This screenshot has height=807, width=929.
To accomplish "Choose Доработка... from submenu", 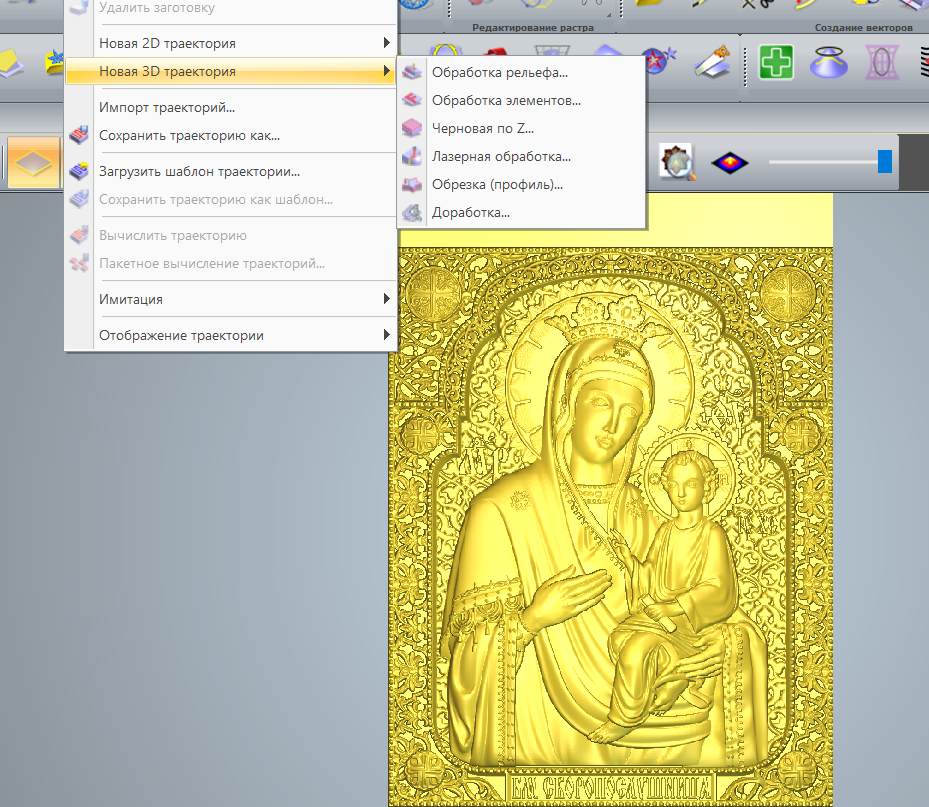I will (x=521, y=212).
